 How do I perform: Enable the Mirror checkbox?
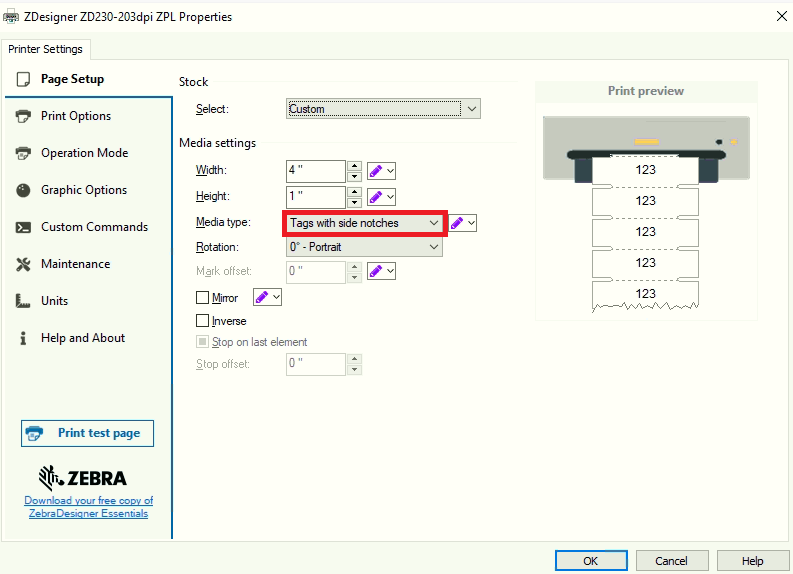[x=202, y=297]
